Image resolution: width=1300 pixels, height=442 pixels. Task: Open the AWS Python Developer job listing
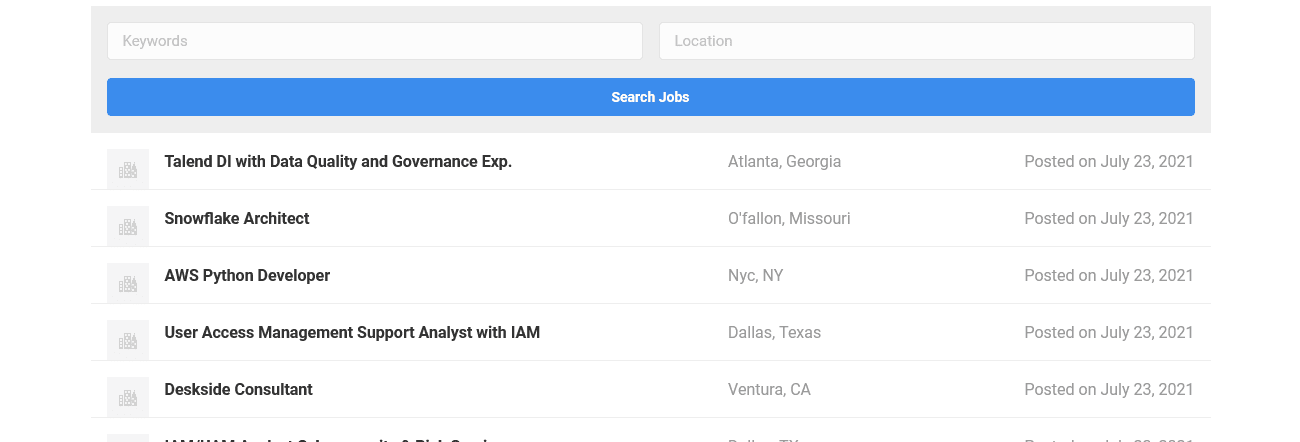point(247,275)
